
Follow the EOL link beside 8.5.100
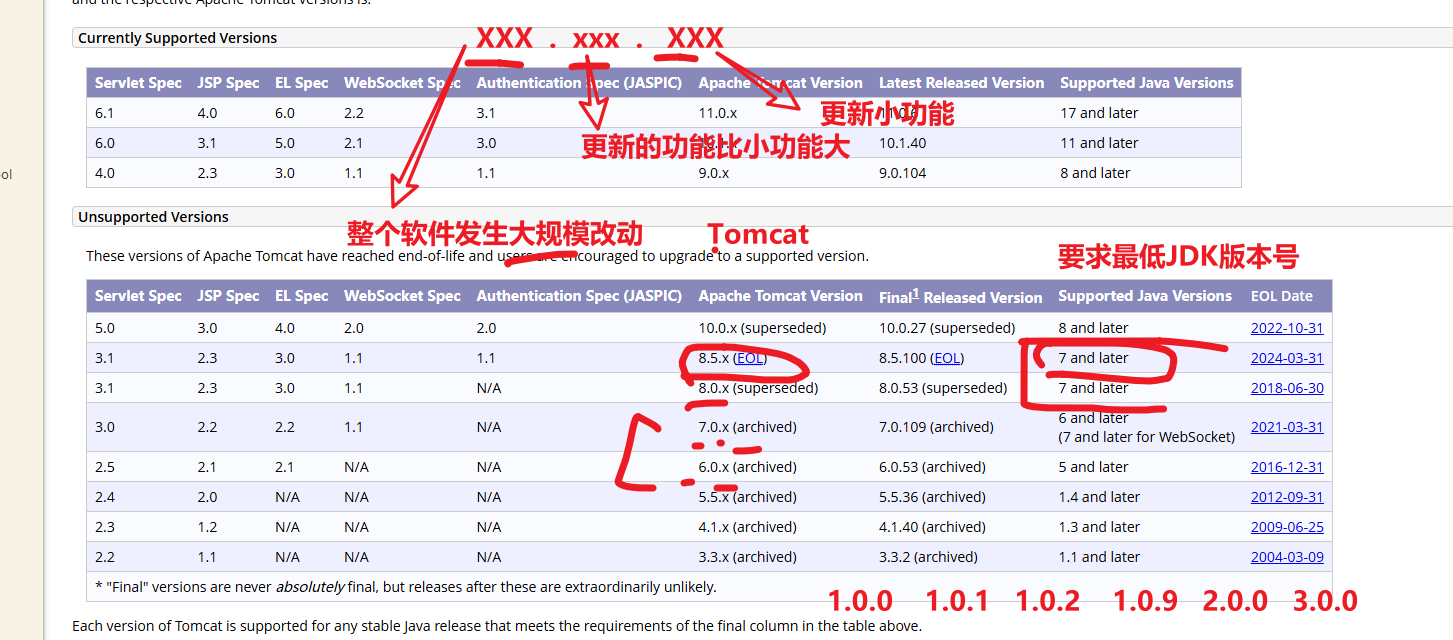[x=946, y=358]
